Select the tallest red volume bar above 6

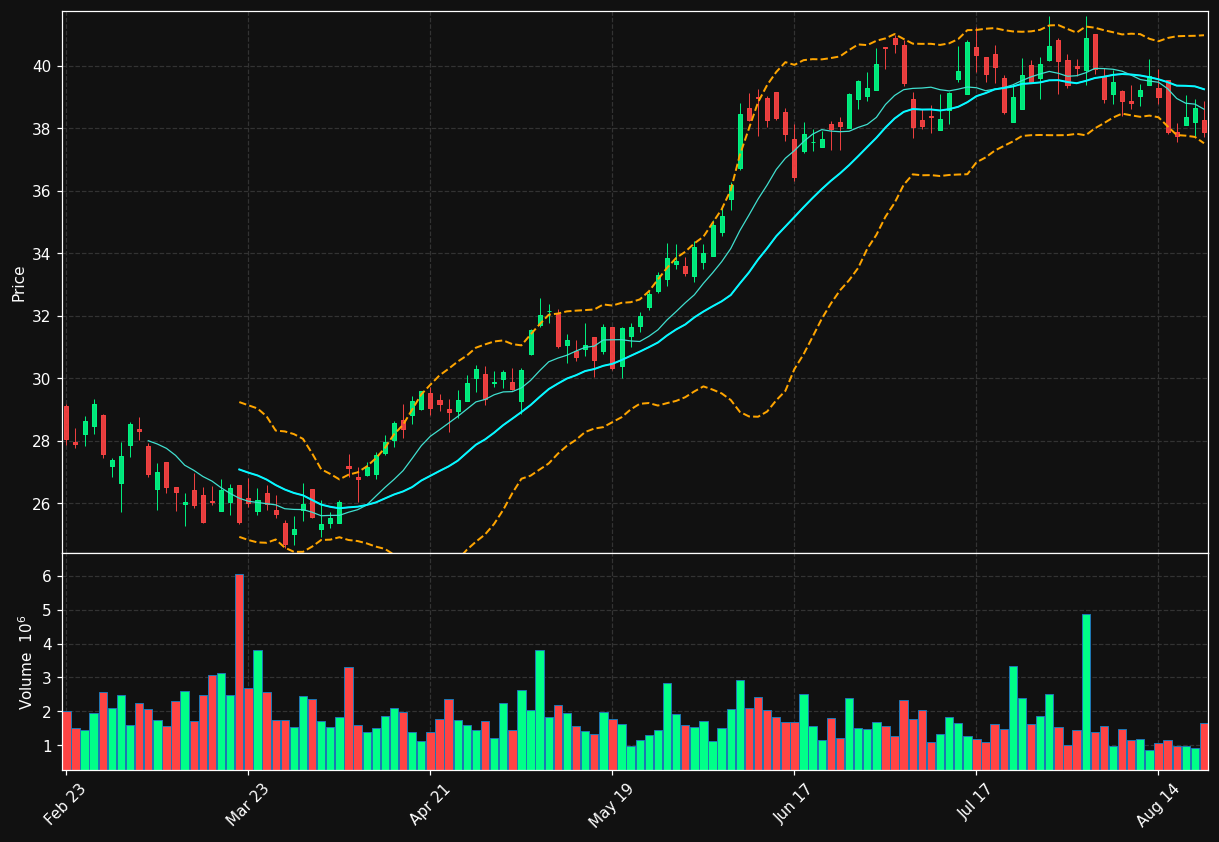pos(239,672)
